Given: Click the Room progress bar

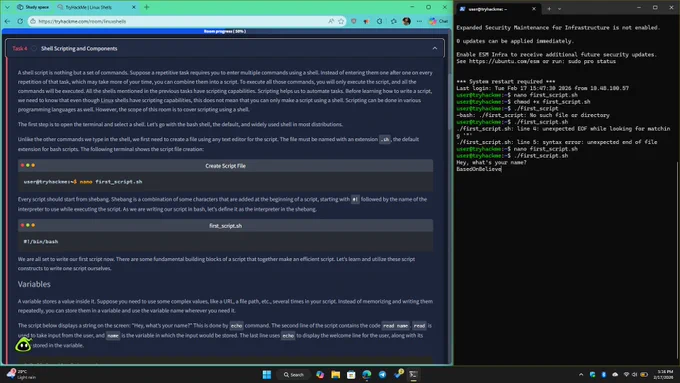Looking at the screenshot, I should click(x=225, y=31).
